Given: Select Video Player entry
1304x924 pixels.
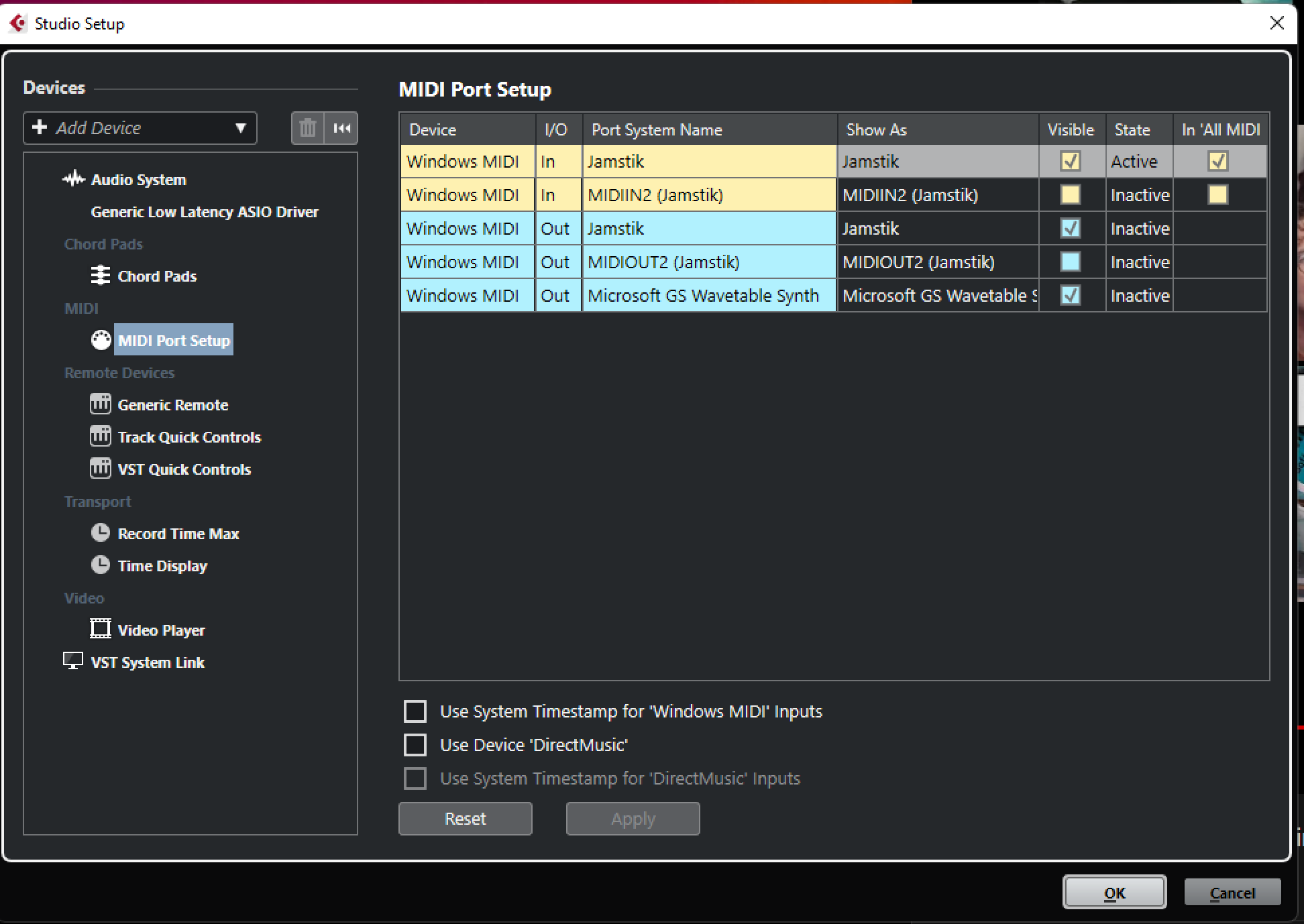Looking at the screenshot, I should click(161, 630).
